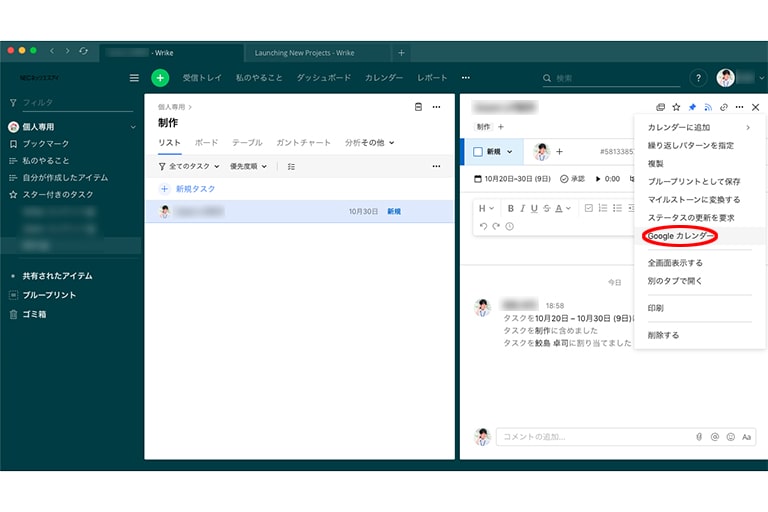The height and width of the screenshot is (512, 768).
Task: Open the task panel three-dot menu
Action: pyautogui.click(x=739, y=107)
